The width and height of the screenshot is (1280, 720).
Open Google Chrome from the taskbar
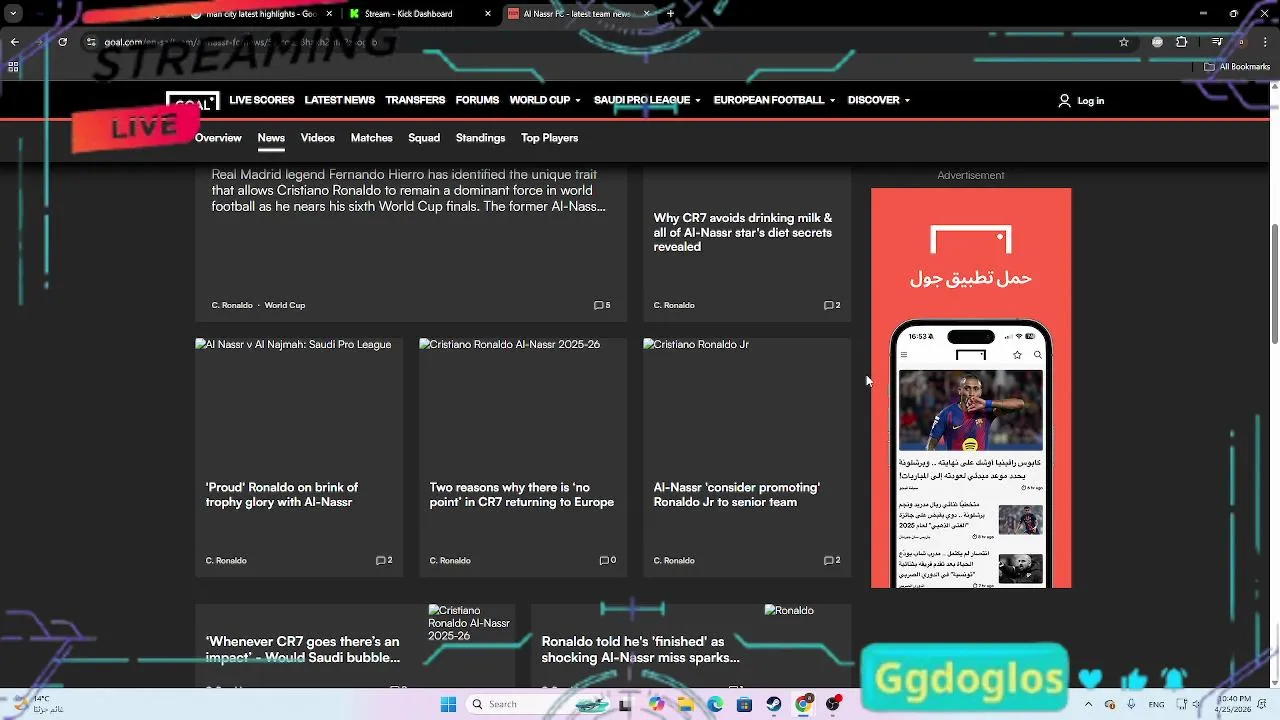point(803,704)
